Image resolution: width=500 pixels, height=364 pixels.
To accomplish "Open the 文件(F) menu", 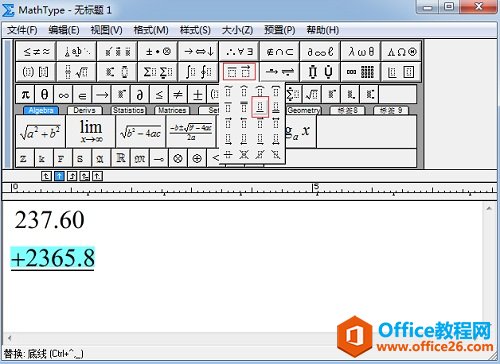I will pos(22,30).
